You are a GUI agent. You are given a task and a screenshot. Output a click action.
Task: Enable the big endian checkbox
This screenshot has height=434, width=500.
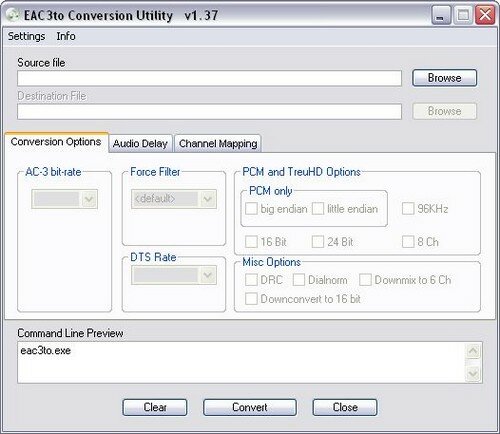pyautogui.click(x=251, y=209)
